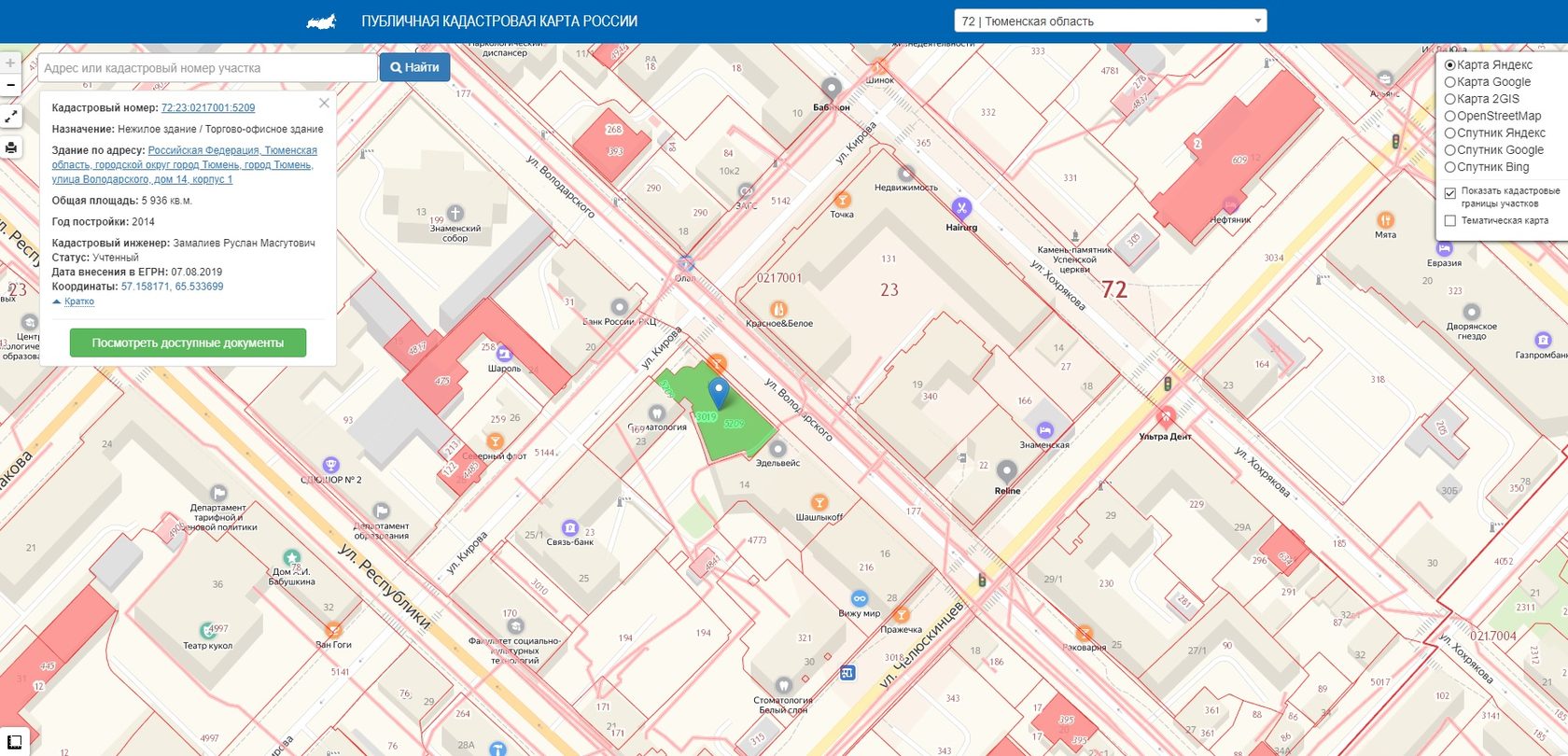Open cadastral number 72:23:0217001:5209 link

[208, 107]
